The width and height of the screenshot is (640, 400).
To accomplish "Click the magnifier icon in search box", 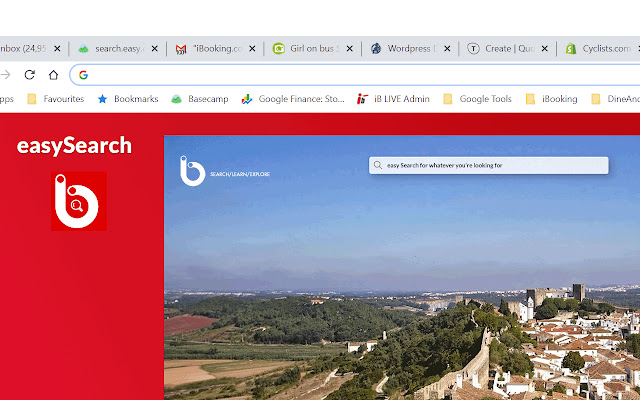I will click(x=378, y=165).
